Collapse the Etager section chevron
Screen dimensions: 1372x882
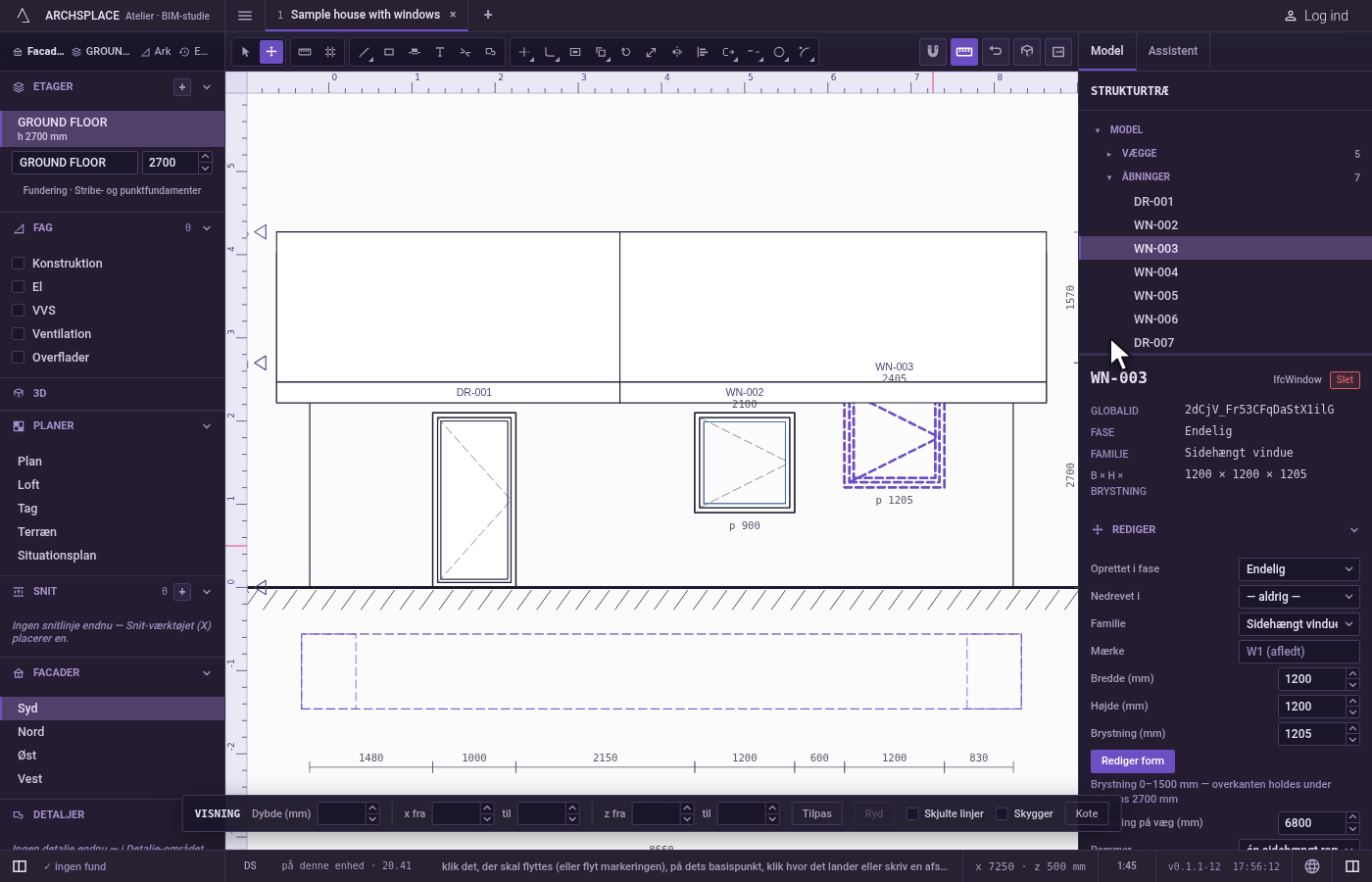click(x=207, y=87)
